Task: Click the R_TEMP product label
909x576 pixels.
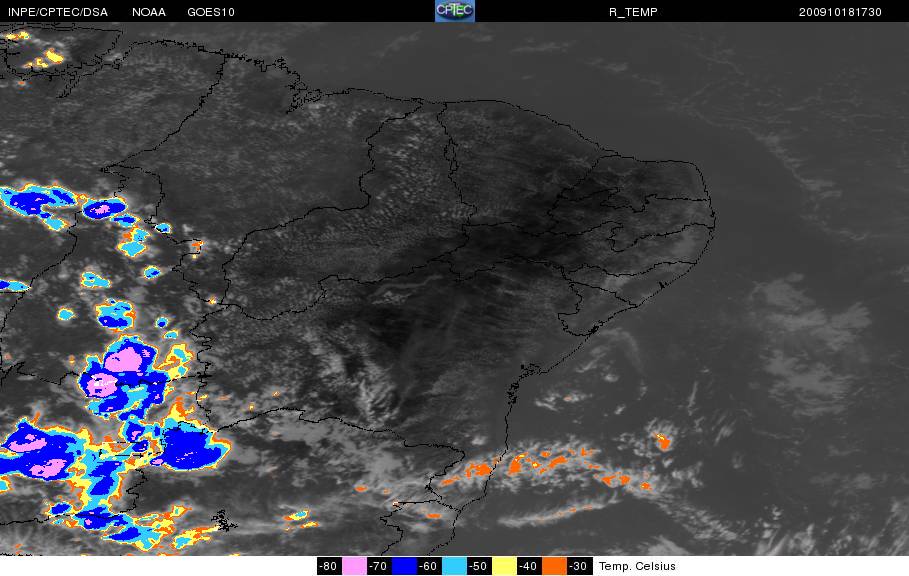Action: [633, 12]
